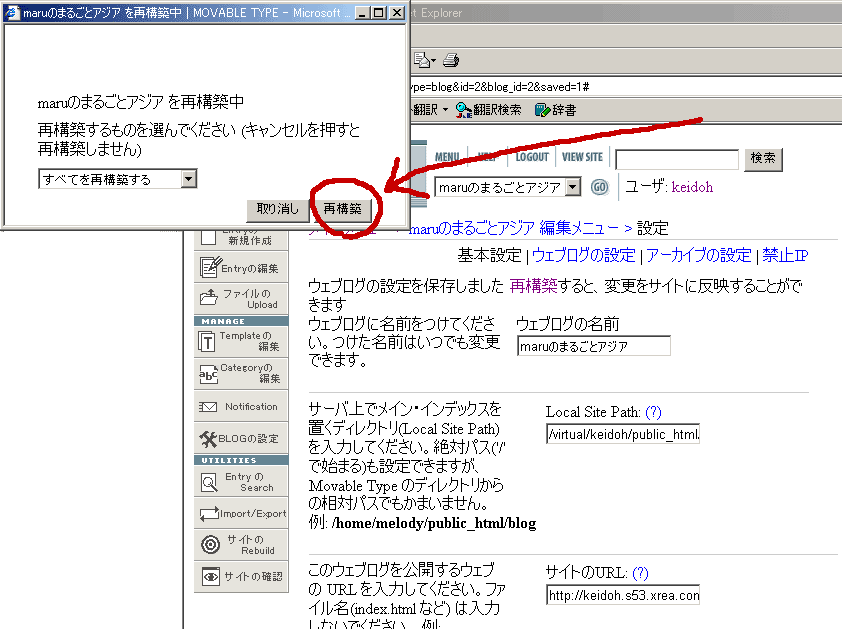The width and height of the screenshot is (842, 629).
Task: Click the BLOGの設定 tools icon
Action: click(x=208, y=439)
